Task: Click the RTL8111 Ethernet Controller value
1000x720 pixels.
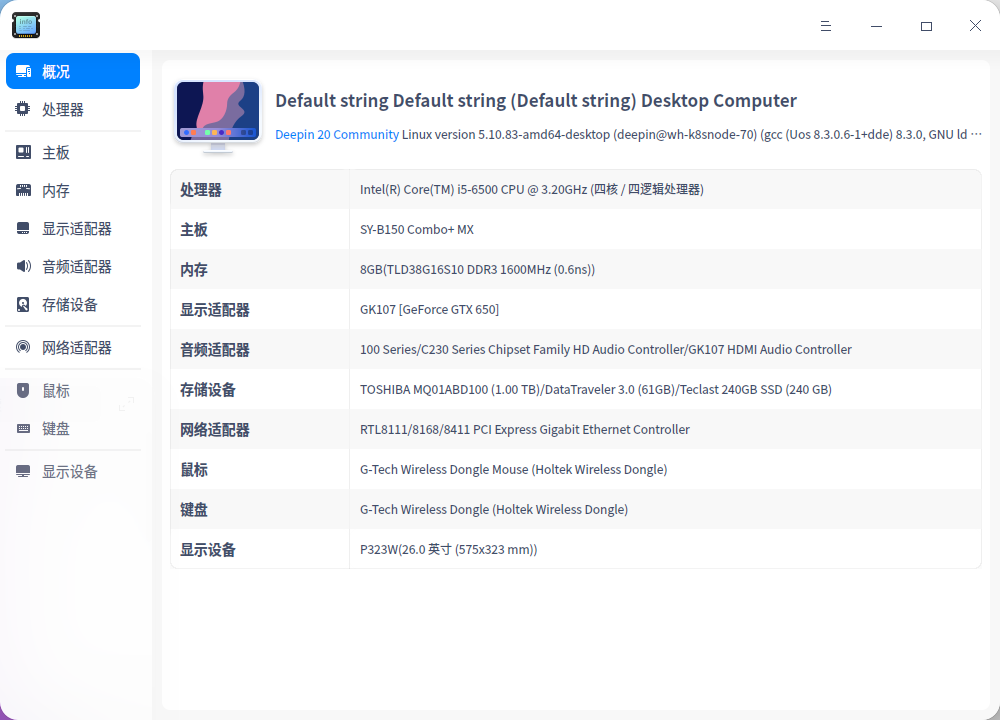Action: tap(525, 429)
